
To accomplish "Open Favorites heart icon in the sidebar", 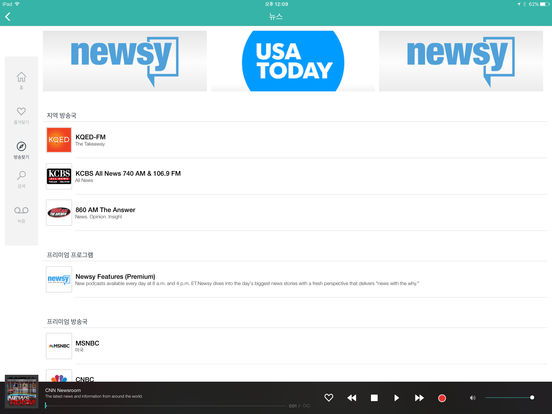I will [21, 111].
